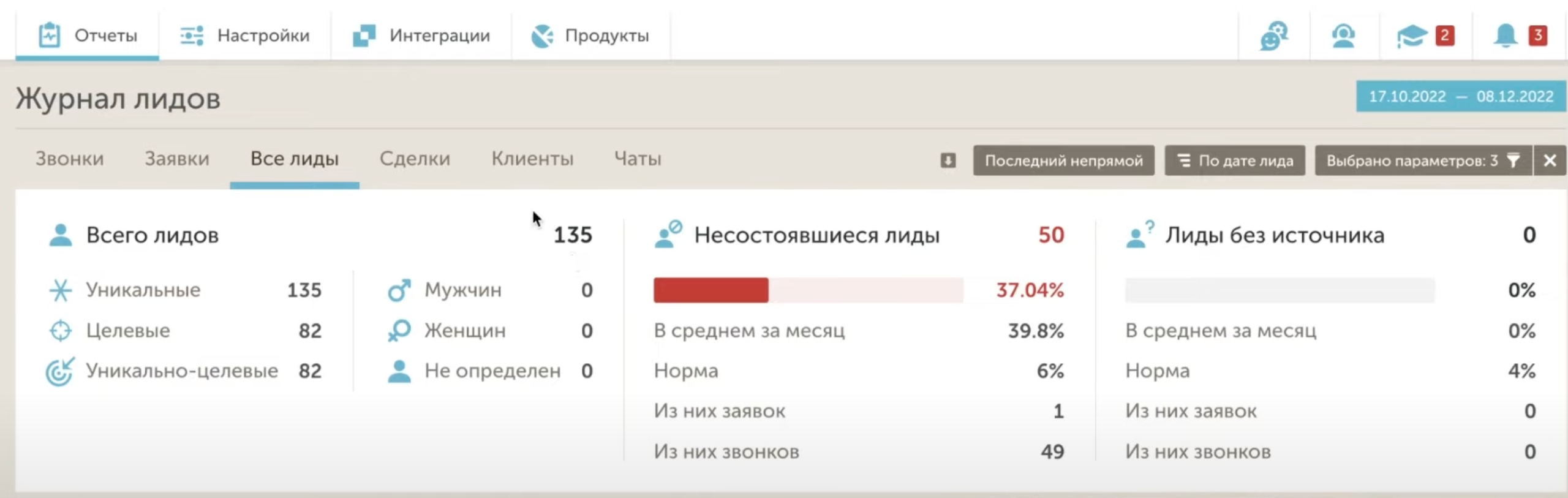Image resolution: width=1568 pixels, height=498 pixels.
Task: Click the Несостоявшиеся лиды heading
Action: pos(817,235)
